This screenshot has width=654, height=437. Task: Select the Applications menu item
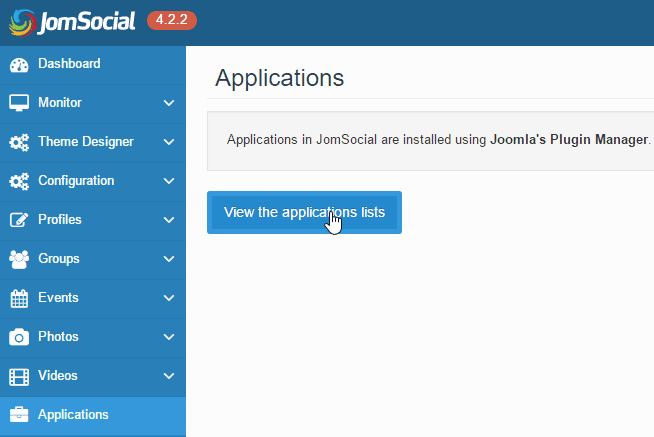73,415
